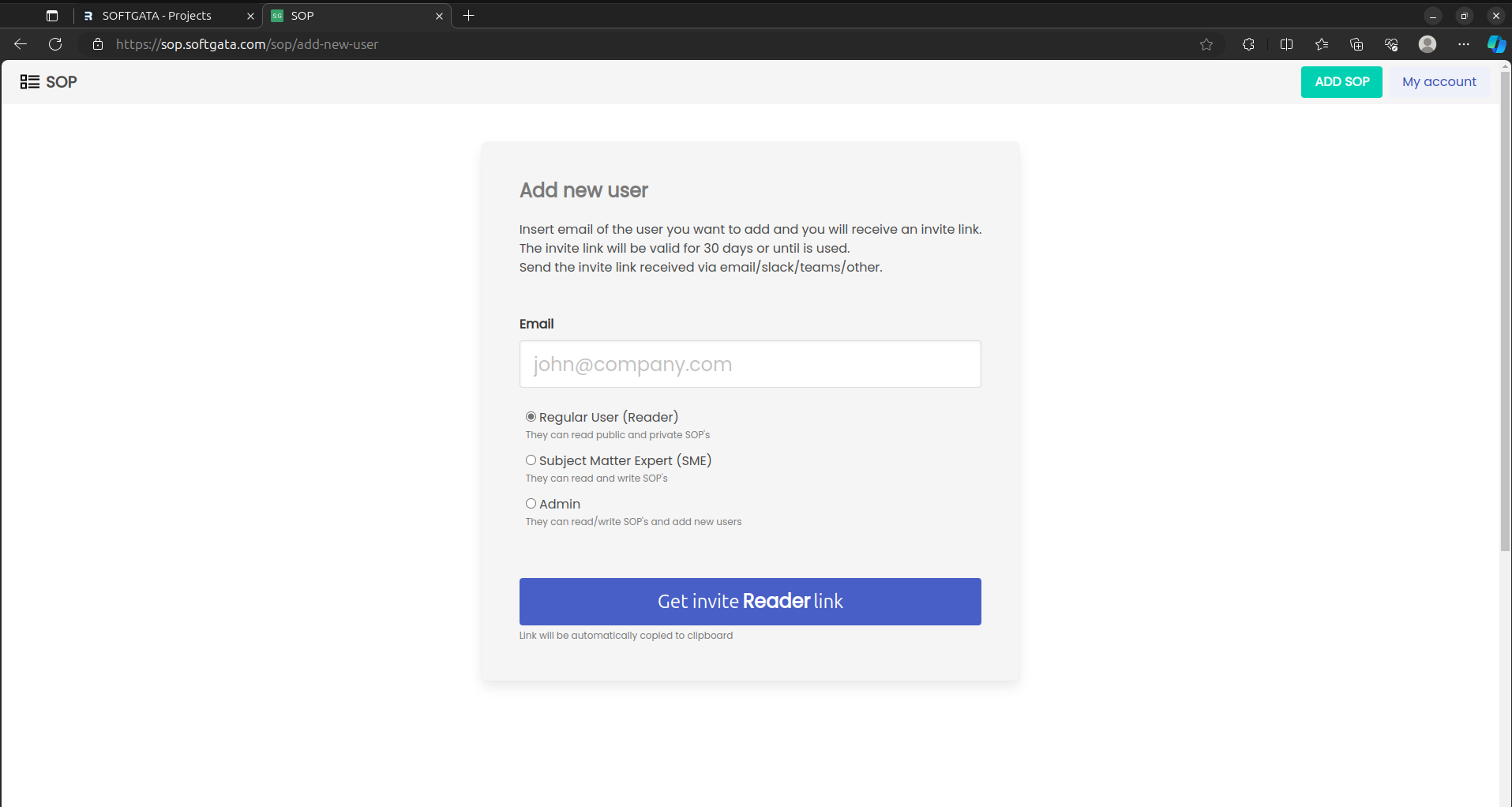Bookmark page with star icon
This screenshot has width=1512, height=807.
[x=1206, y=44]
